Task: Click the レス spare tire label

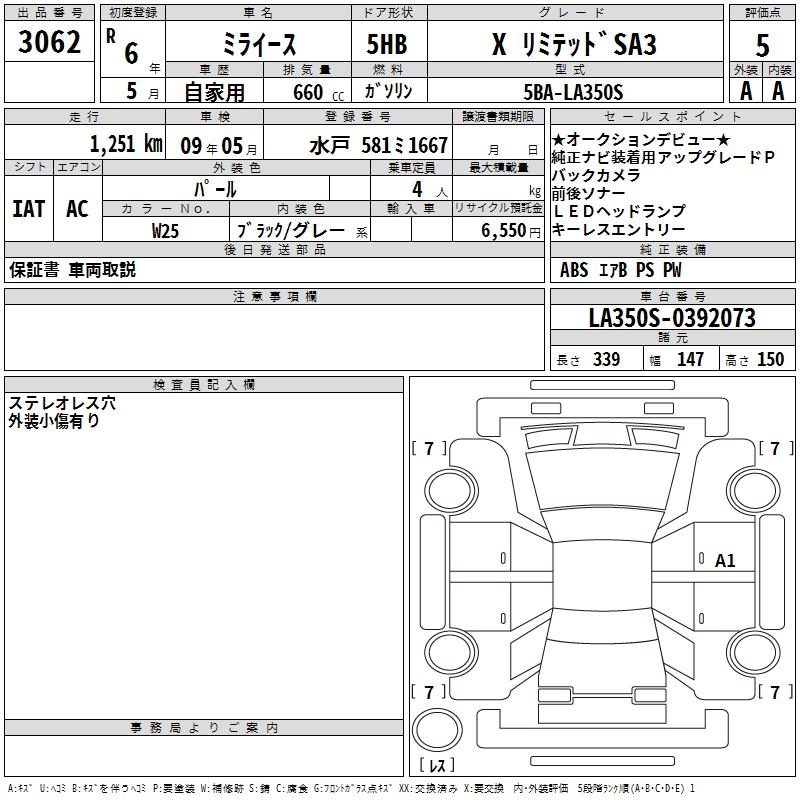Action: 437,765
